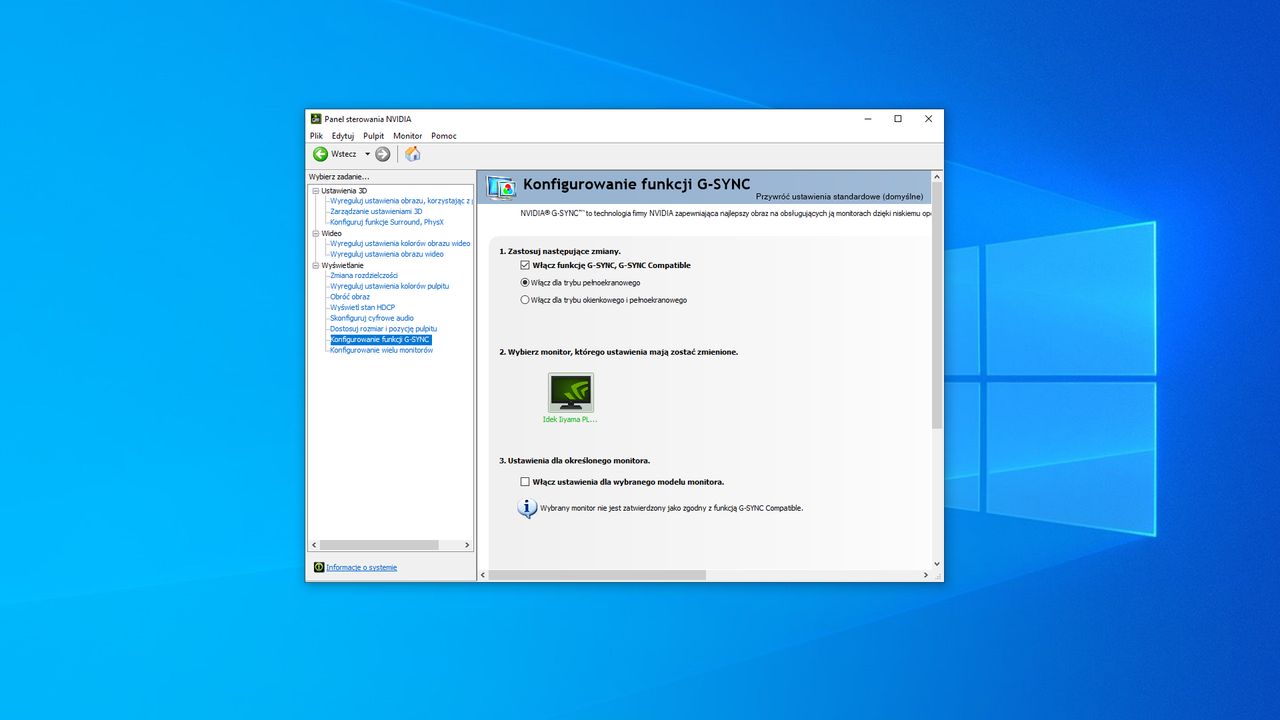The width and height of the screenshot is (1280, 720).
Task: Open Zmiana rozdzielczości
Action: 364,275
